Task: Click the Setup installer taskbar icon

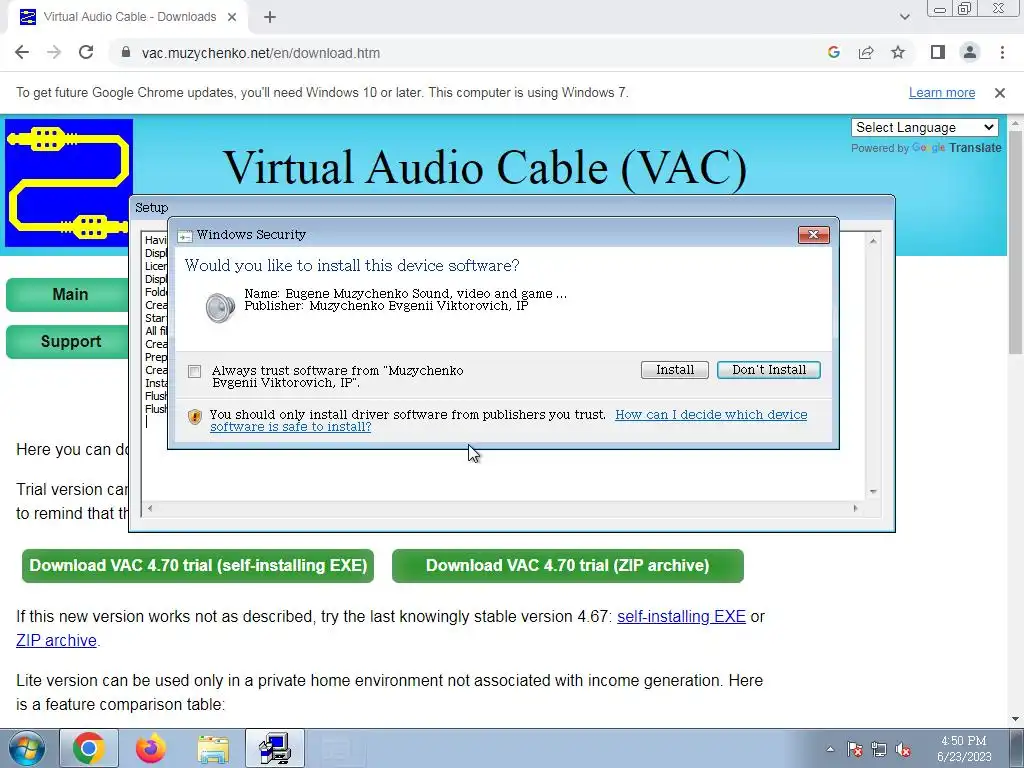Action: point(275,748)
